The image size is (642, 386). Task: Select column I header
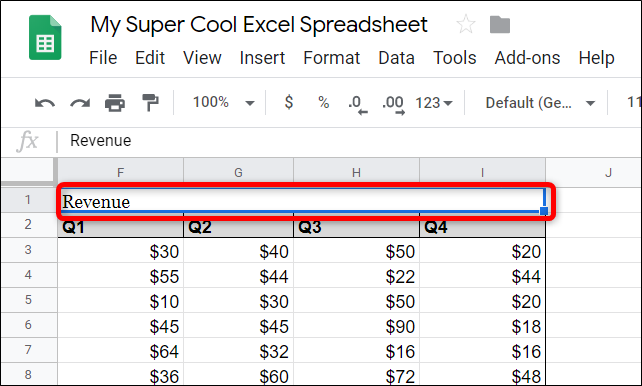(x=482, y=172)
